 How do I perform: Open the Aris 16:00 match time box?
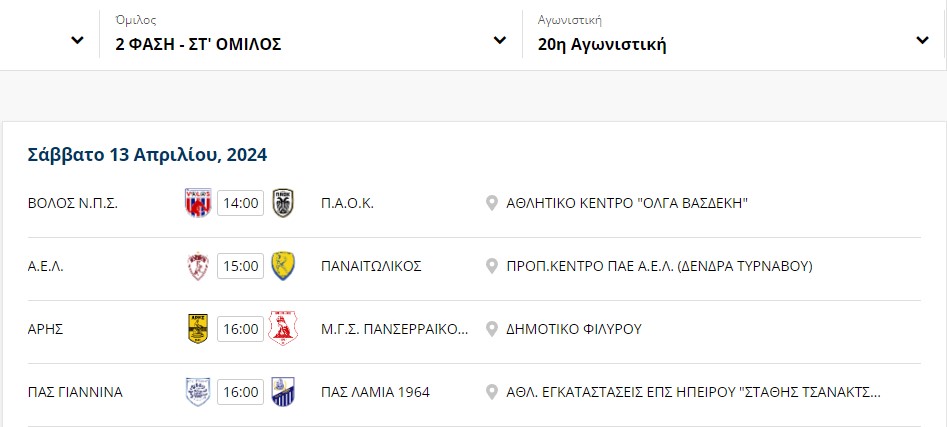pos(240,329)
